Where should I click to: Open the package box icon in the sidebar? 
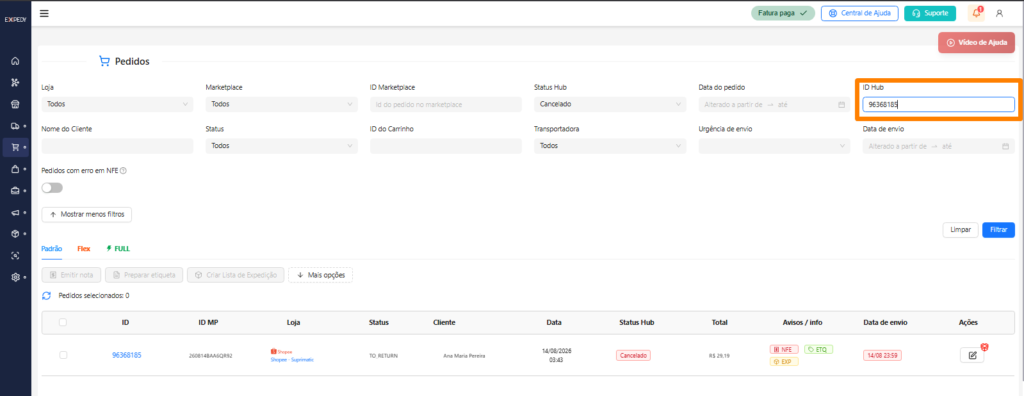16,233
